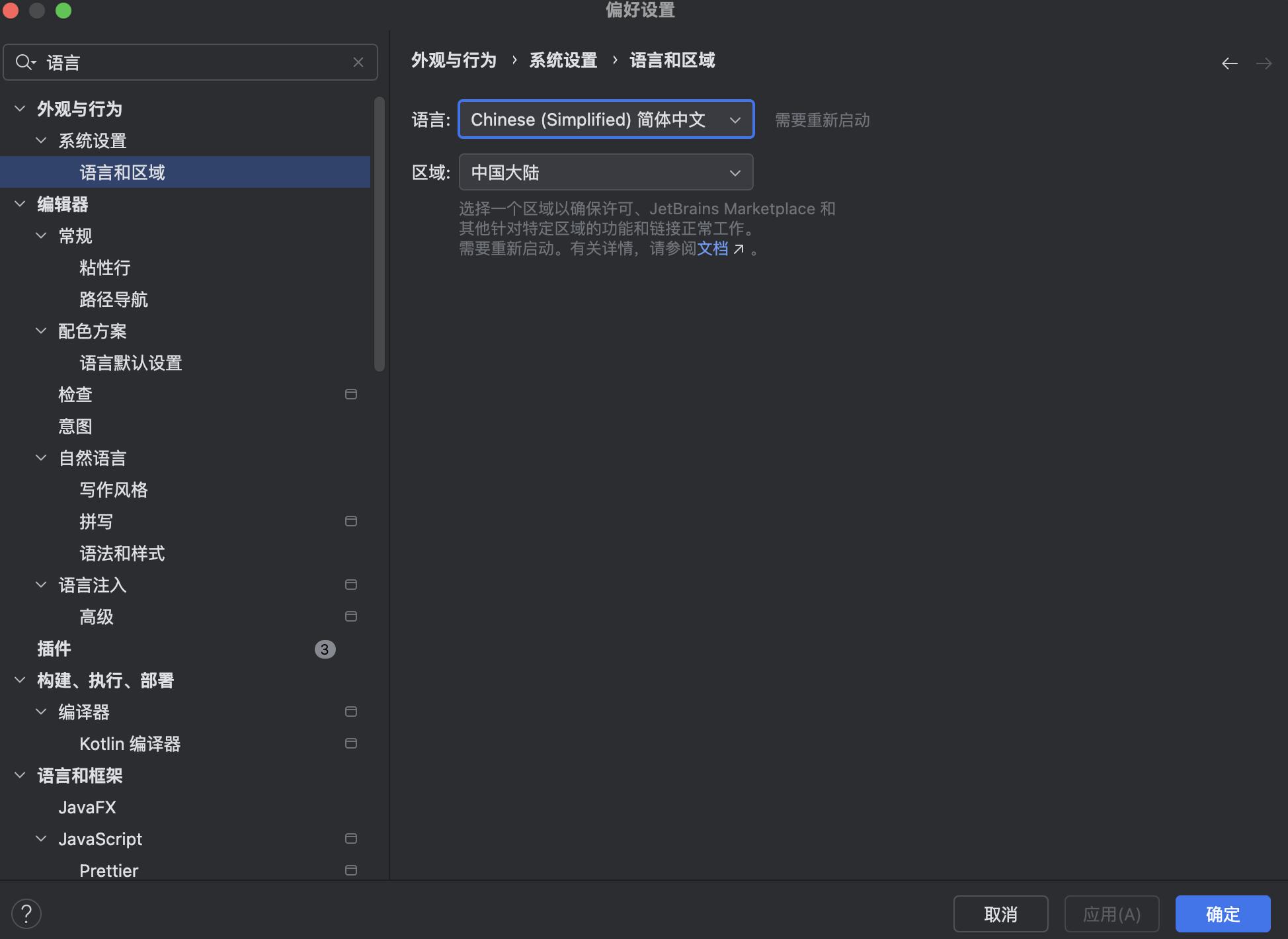This screenshot has height=939, width=1288.
Task: Open help via the question mark icon
Action: 26,913
